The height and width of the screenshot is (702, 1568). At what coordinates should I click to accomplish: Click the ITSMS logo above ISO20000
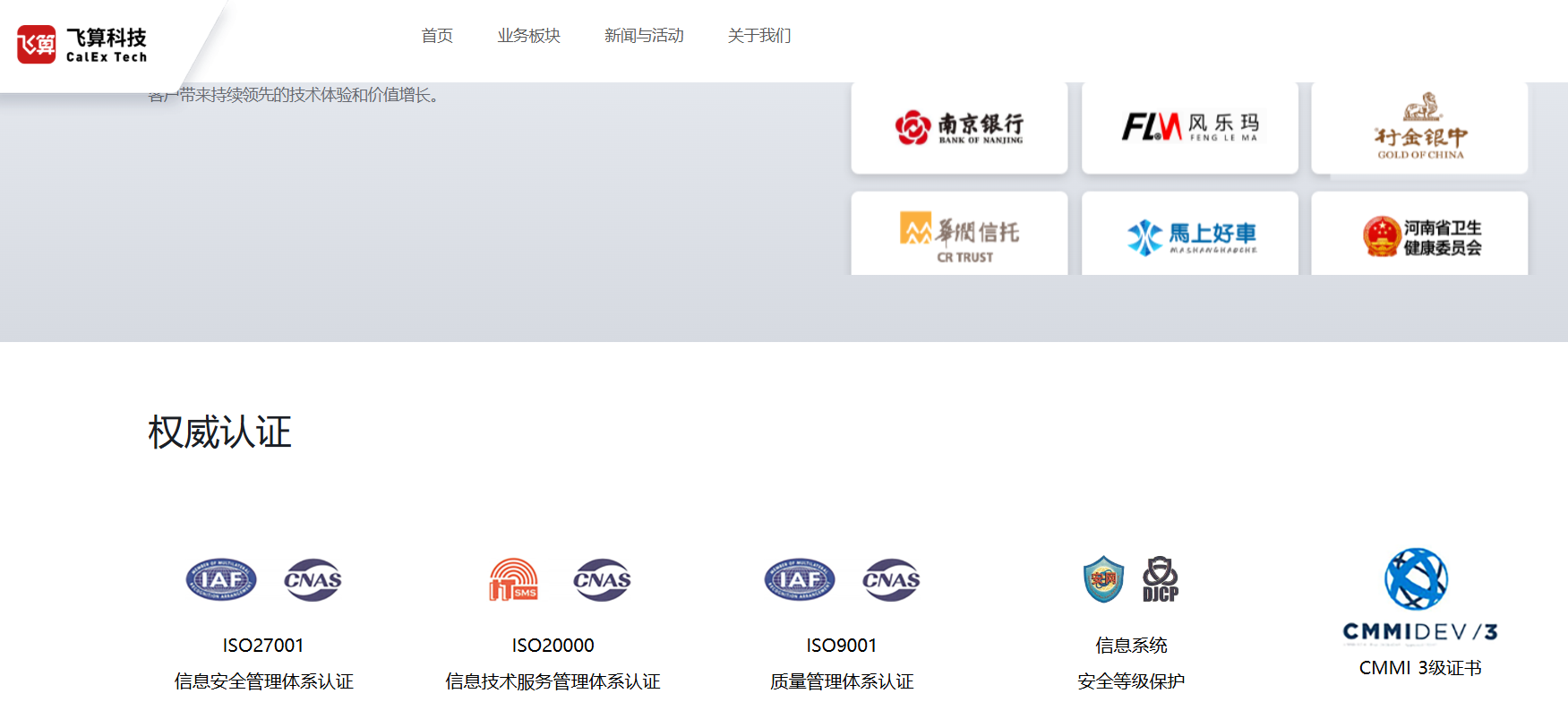coord(513,580)
